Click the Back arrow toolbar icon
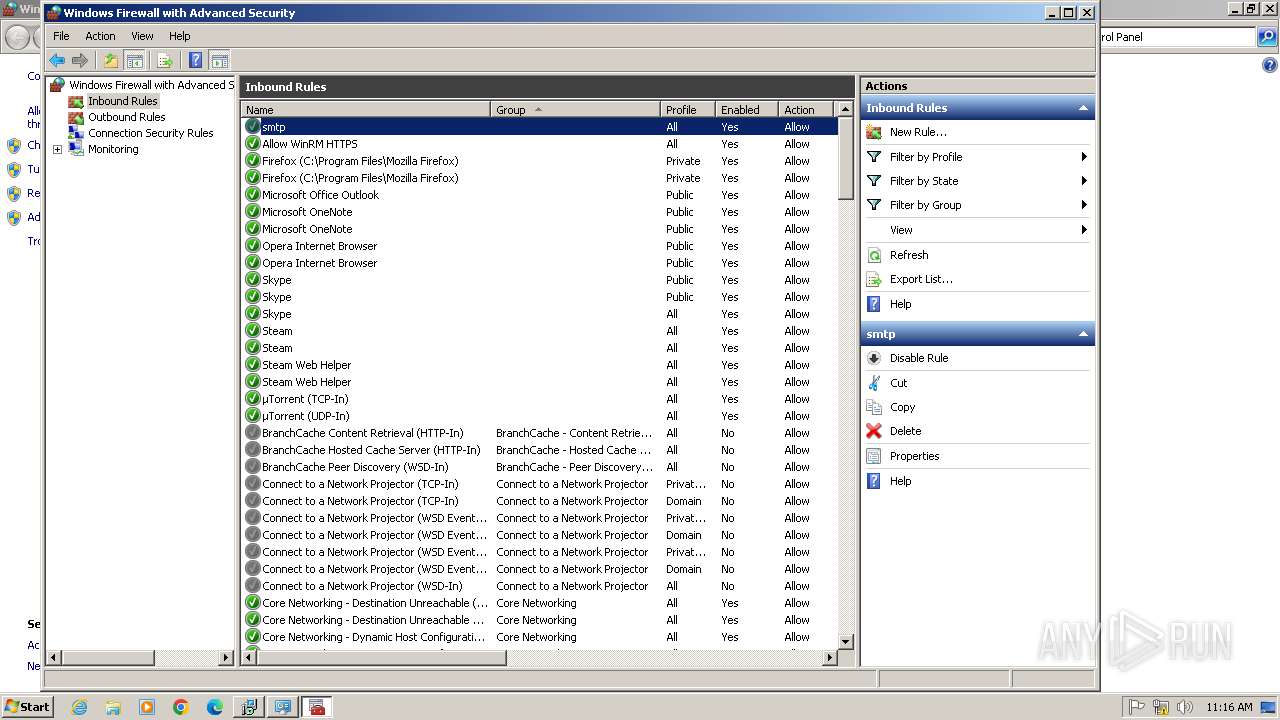The width and height of the screenshot is (1280, 720). pos(57,61)
